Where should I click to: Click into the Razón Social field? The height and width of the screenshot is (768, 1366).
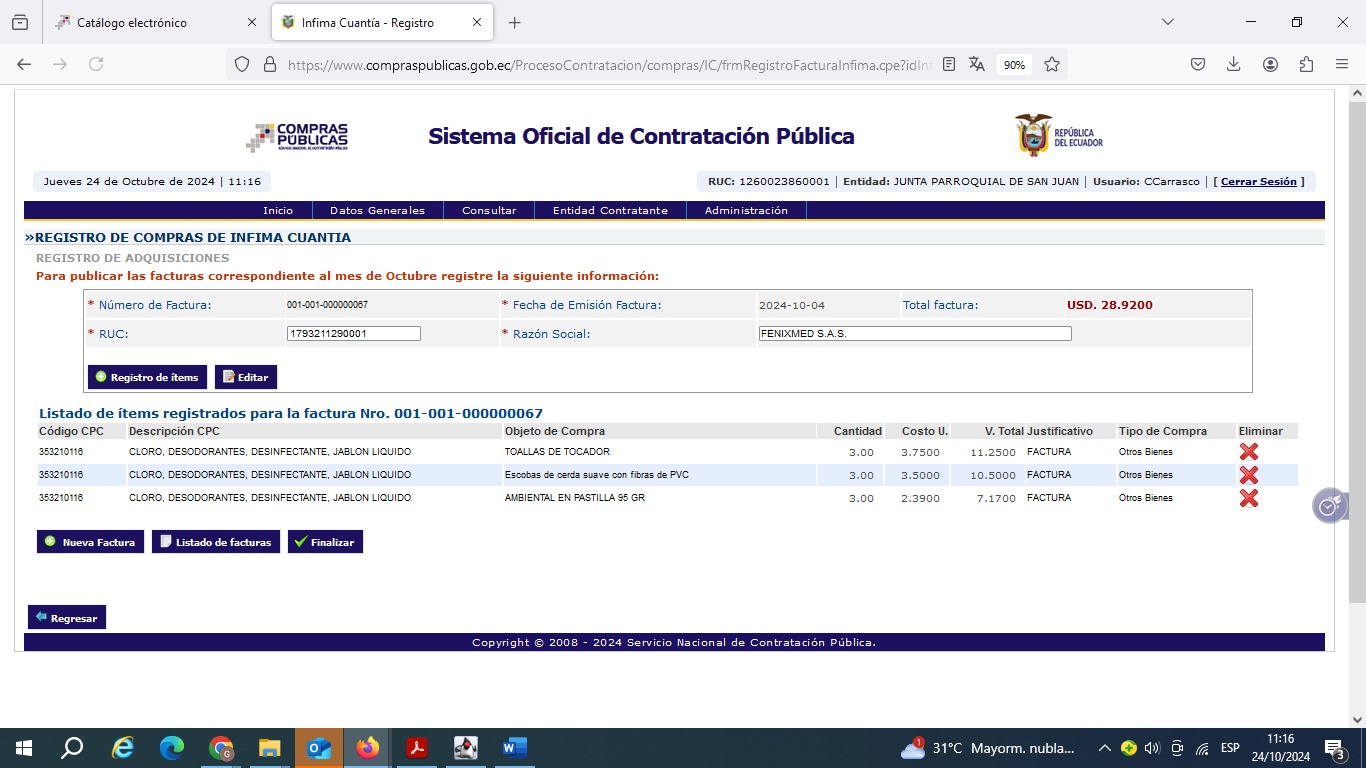pyautogui.click(x=915, y=334)
